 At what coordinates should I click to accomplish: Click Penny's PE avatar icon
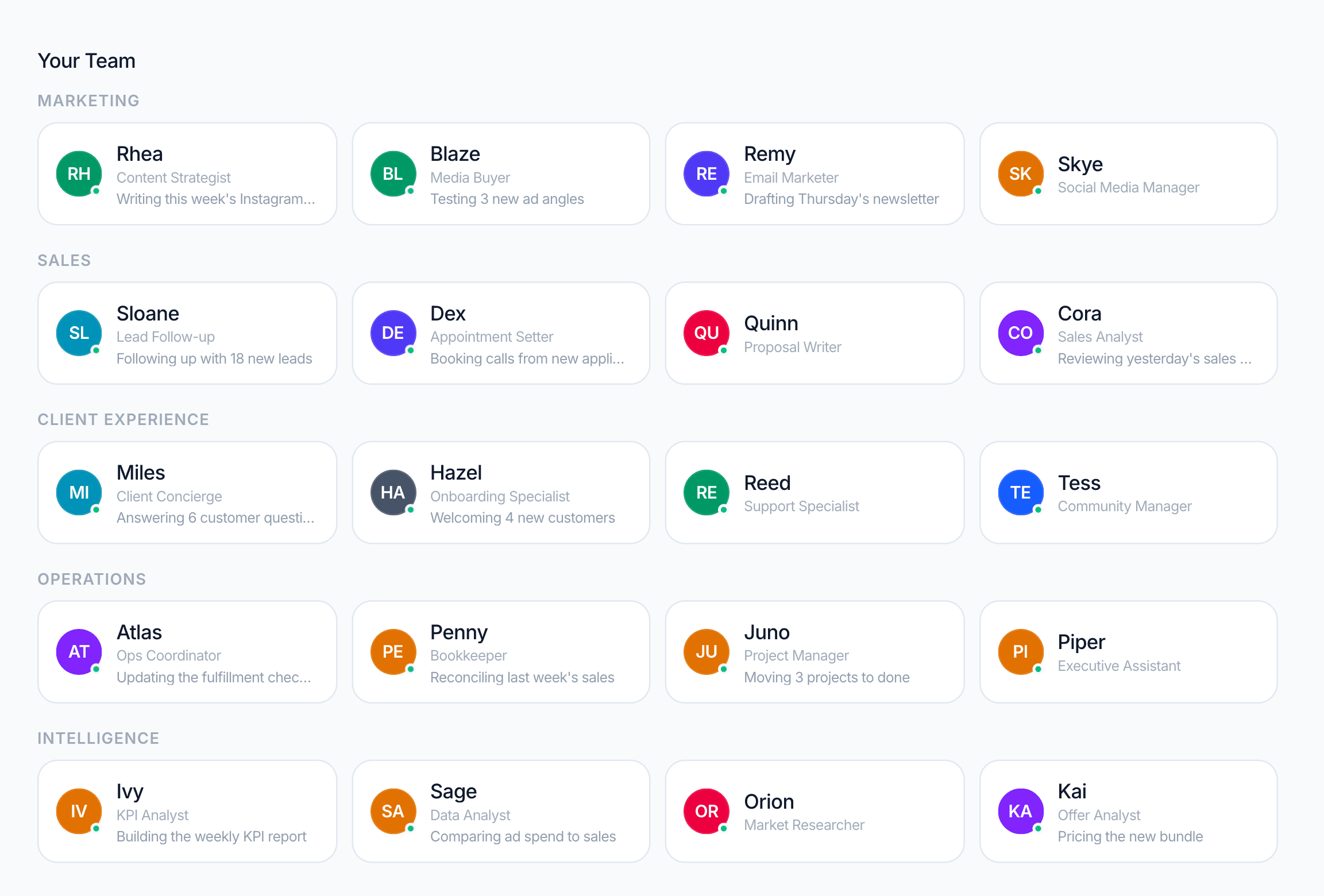click(393, 652)
